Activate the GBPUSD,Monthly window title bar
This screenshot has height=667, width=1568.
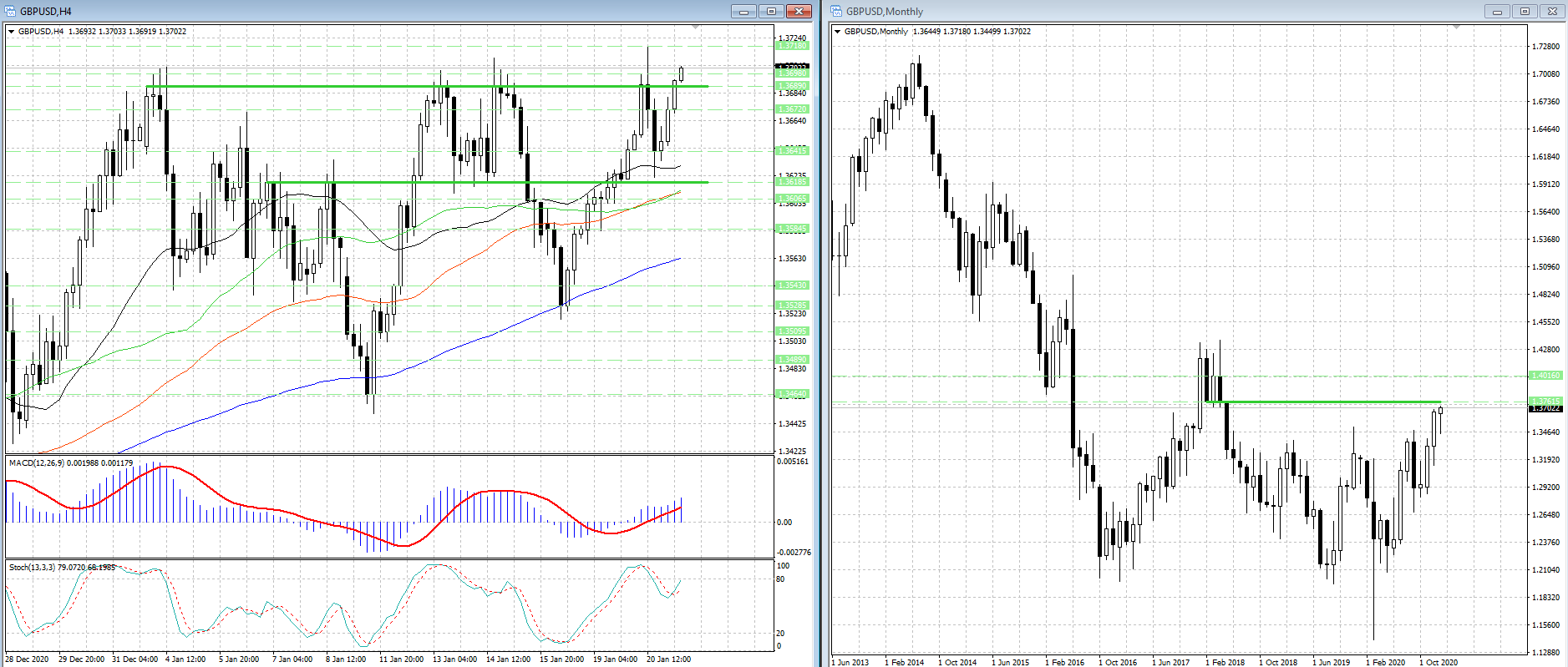tap(1170, 11)
